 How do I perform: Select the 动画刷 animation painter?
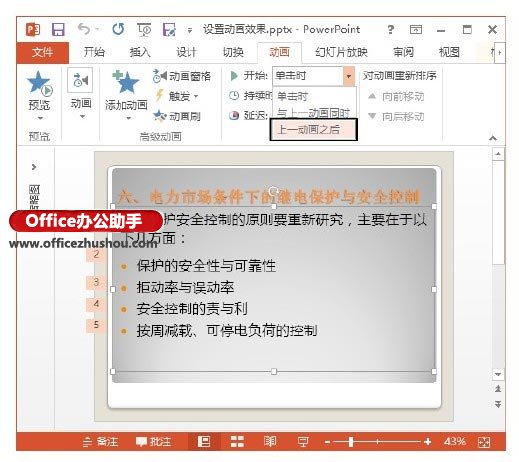point(177,116)
